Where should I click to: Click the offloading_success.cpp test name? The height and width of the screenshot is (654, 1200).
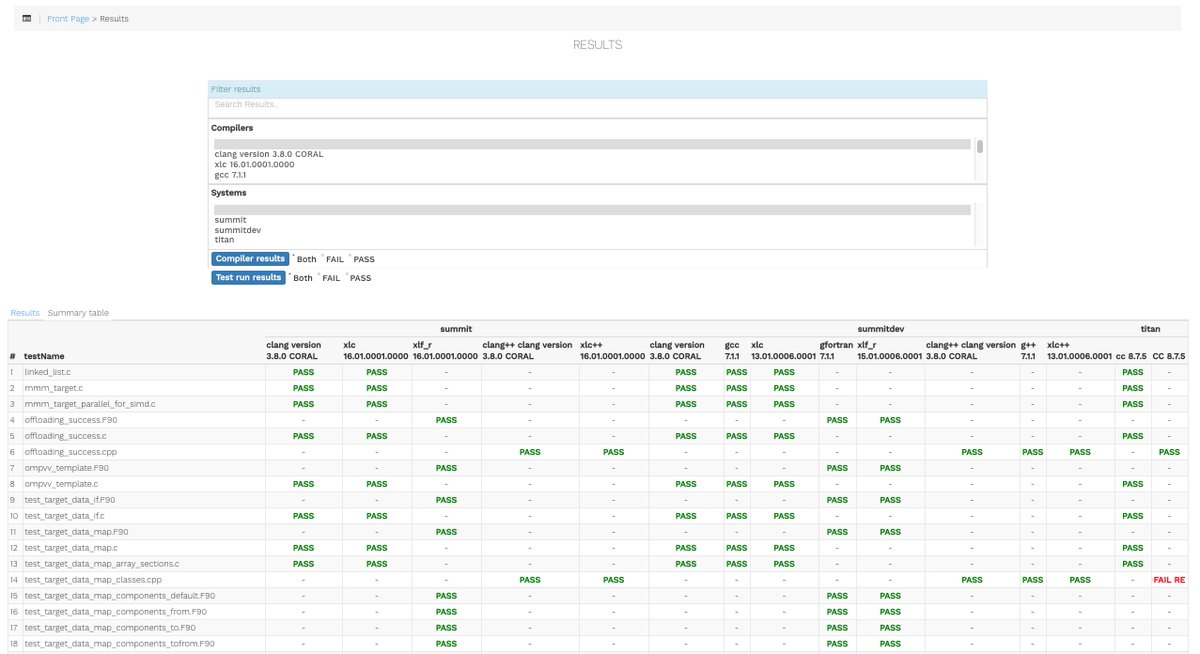pyautogui.click(x=71, y=452)
